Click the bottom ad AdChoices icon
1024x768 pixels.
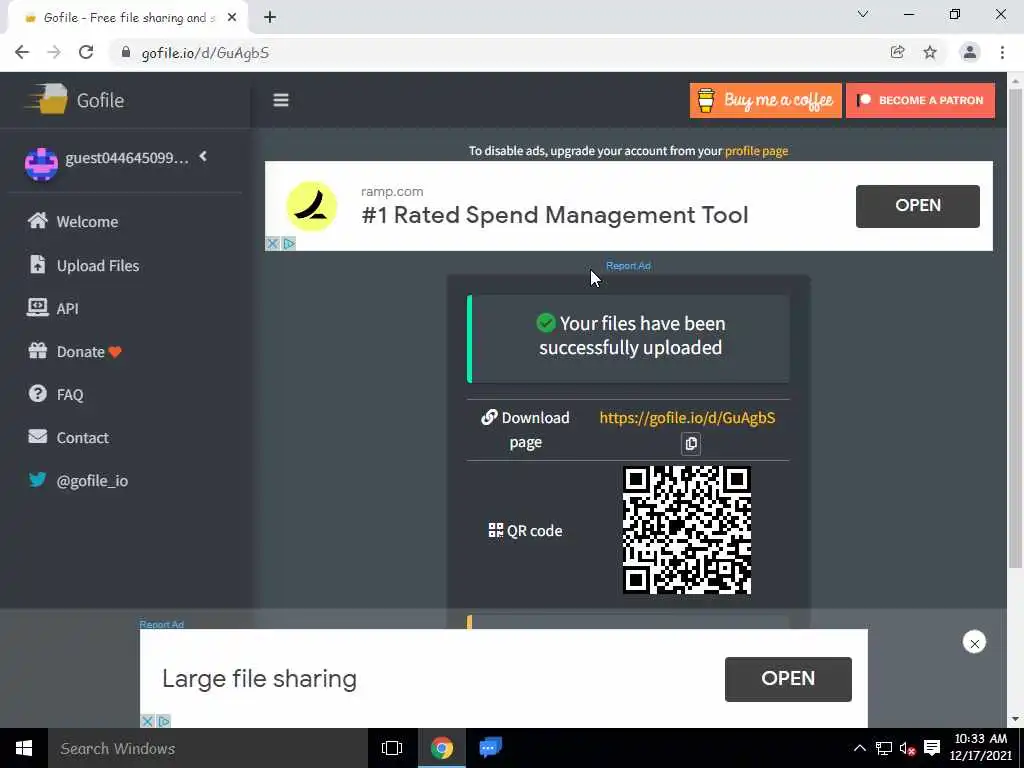point(163,721)
